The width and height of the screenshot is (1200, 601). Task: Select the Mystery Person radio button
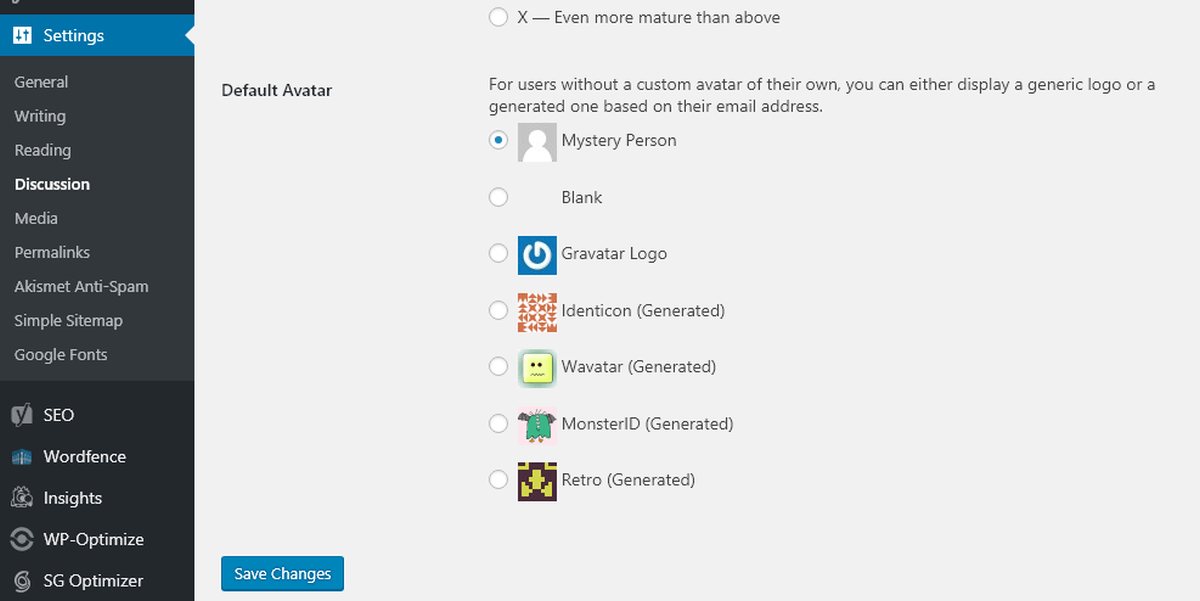coord(498,140)
